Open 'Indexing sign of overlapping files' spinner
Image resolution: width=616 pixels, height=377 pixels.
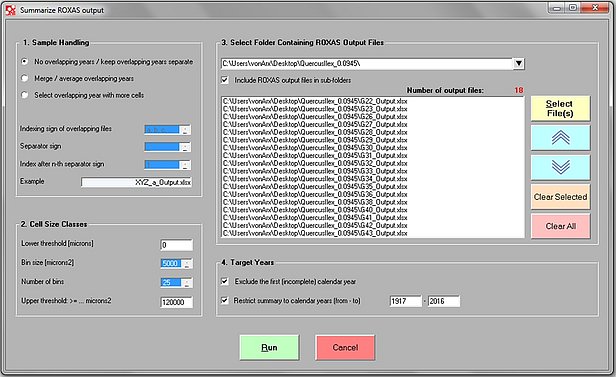coord(185,130)
